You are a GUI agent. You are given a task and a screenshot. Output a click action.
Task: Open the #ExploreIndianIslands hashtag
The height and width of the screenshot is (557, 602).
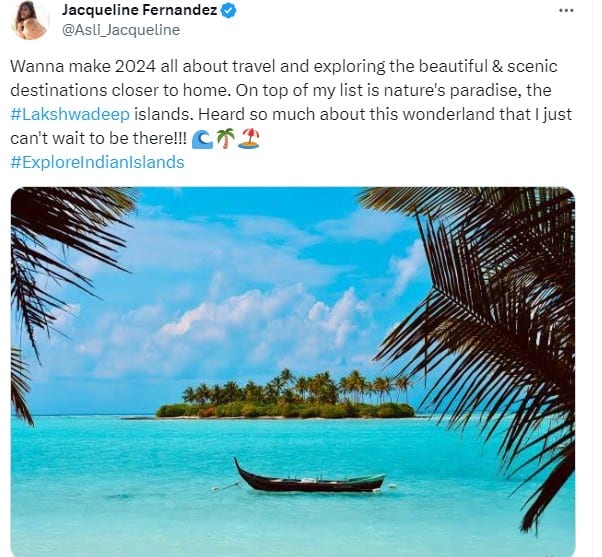(97, 162)
